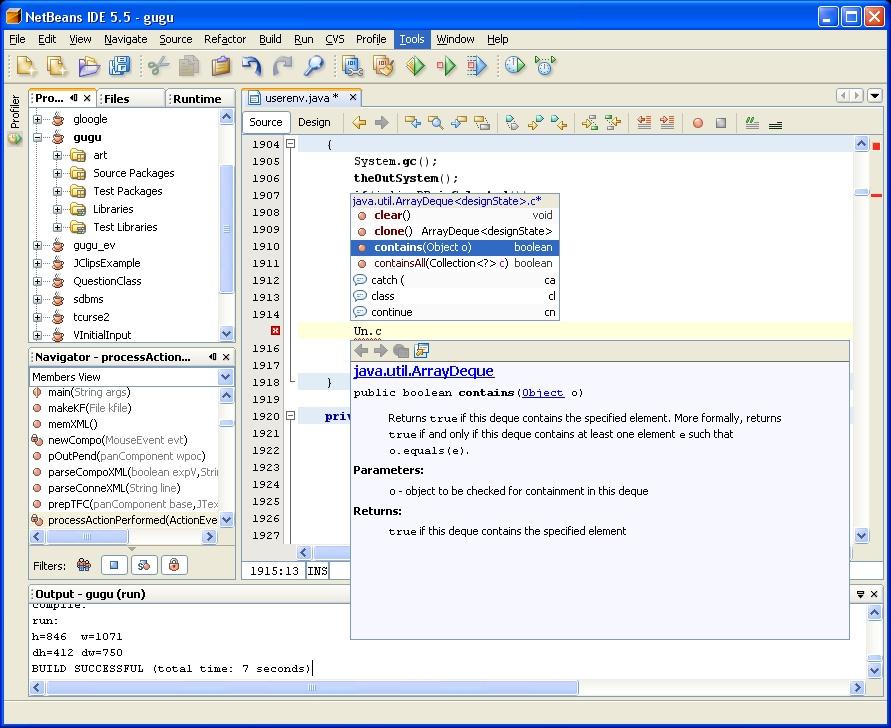The height and width of the screenshot is (728, 891).
Task: Open the Profiler side panel button
Action: (x=15, y=118)
